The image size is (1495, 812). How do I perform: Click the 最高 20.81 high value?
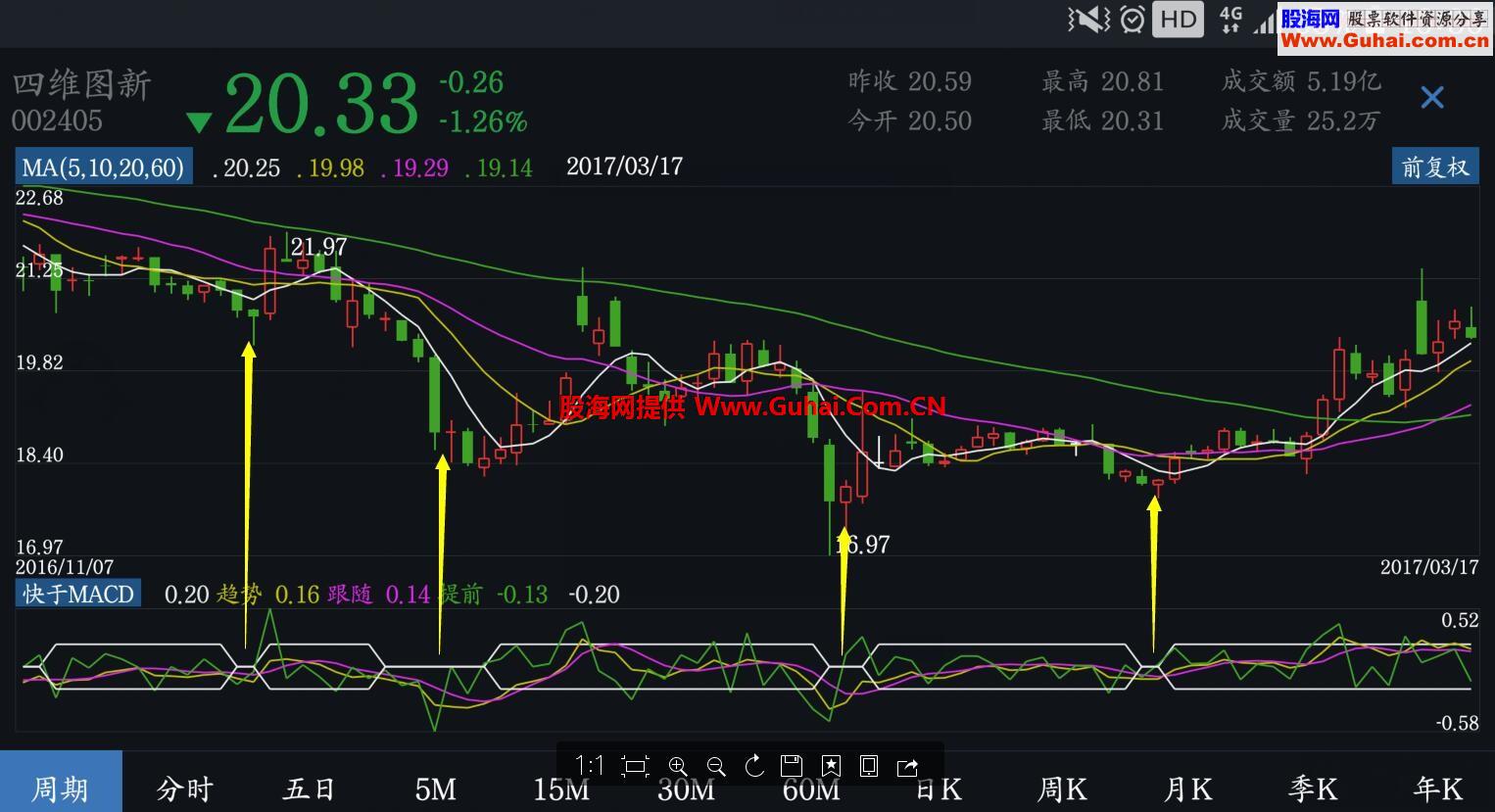tap(1103, 81)
